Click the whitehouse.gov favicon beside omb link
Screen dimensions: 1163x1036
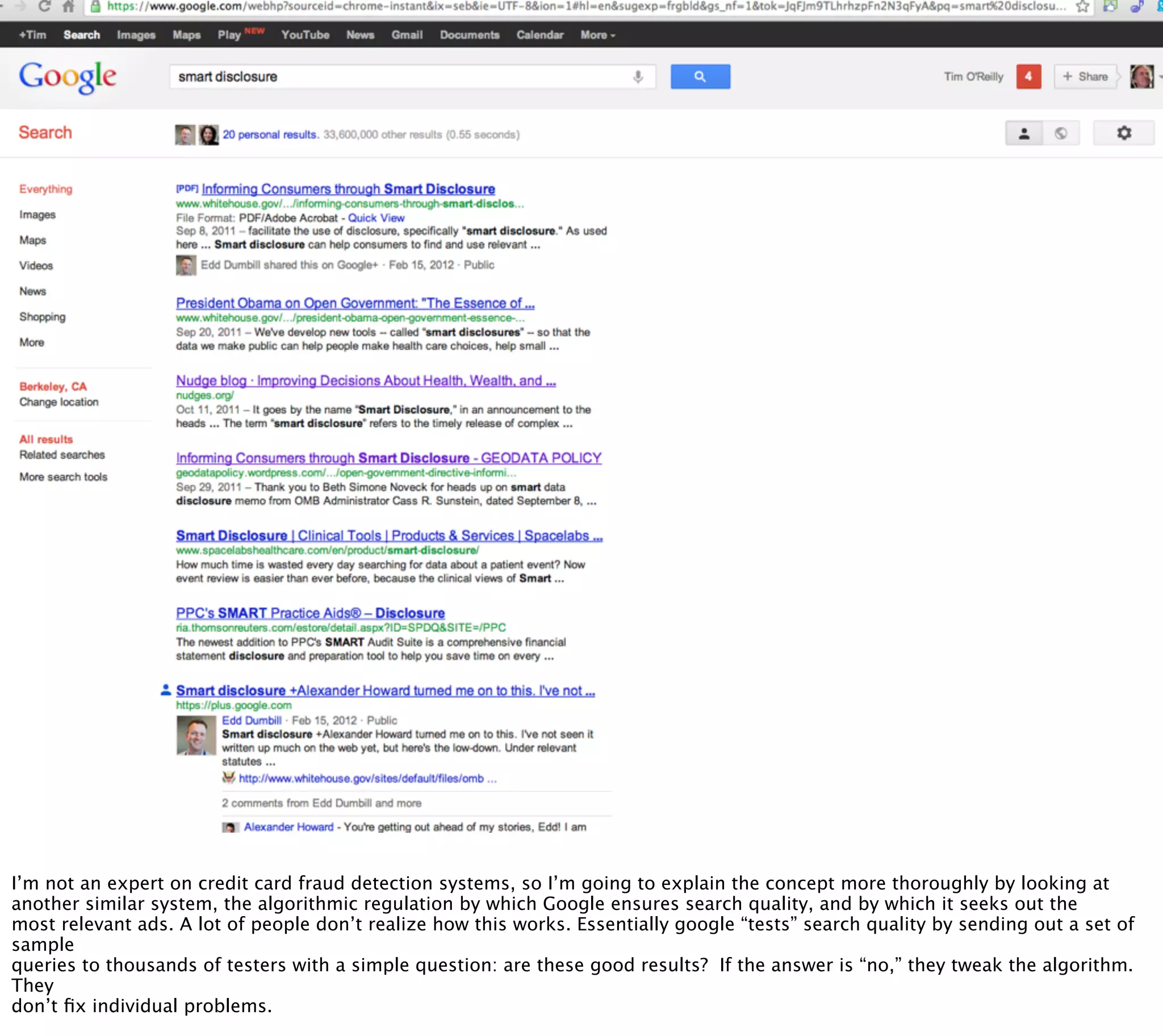228,778
